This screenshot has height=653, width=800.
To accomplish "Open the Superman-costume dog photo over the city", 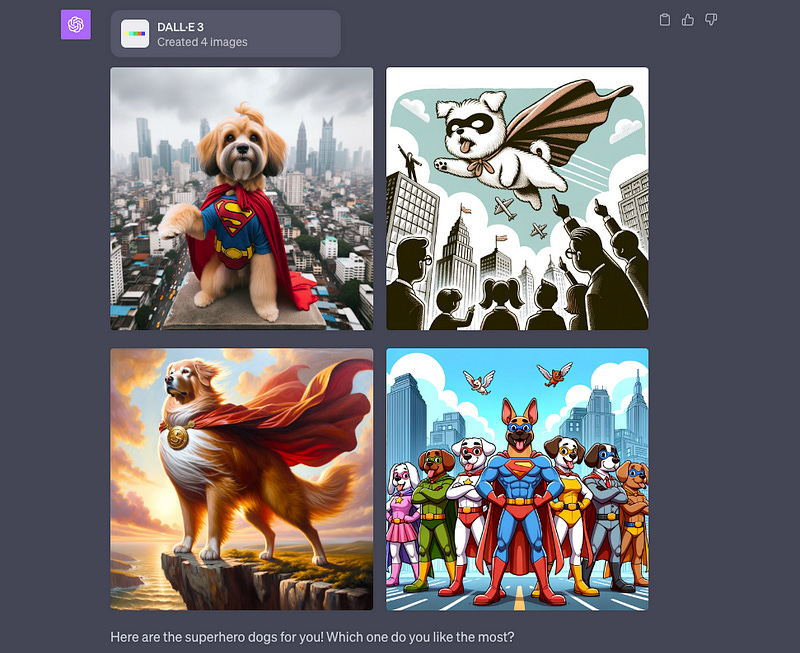I will 242,198.
